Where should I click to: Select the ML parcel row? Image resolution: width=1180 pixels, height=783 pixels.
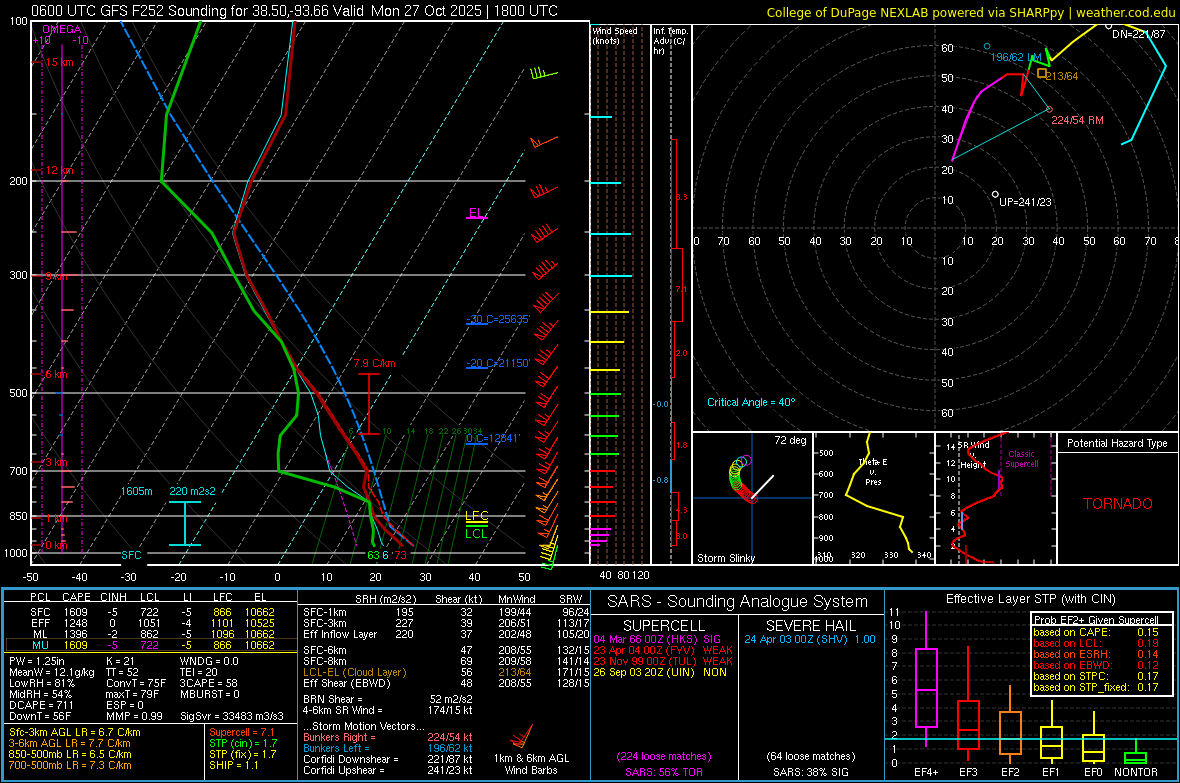[x=151, y=634]
